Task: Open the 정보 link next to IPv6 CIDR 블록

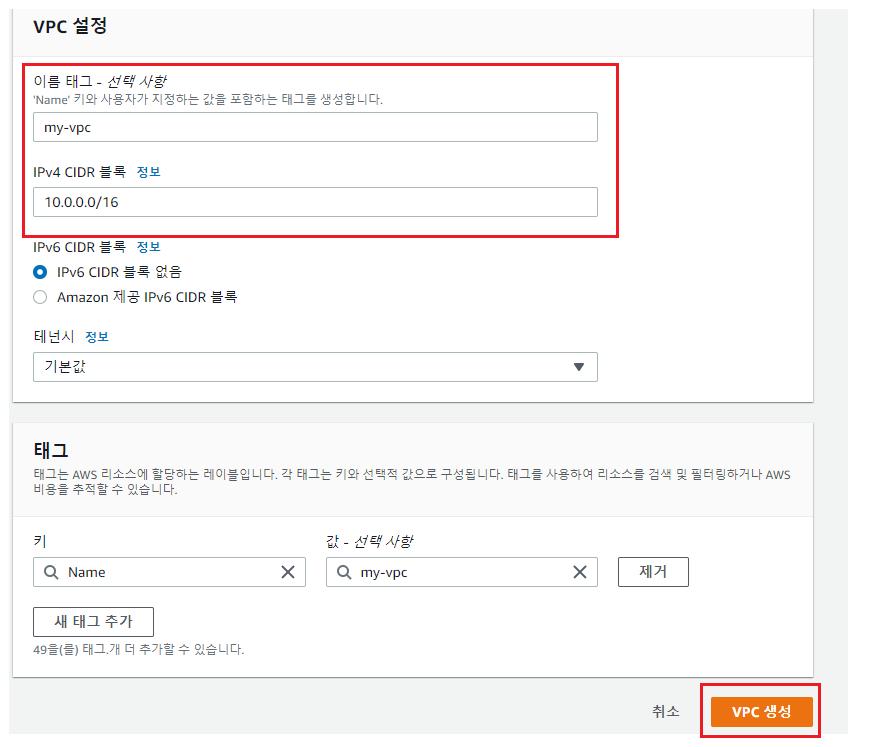Action: tap(149, 247)
